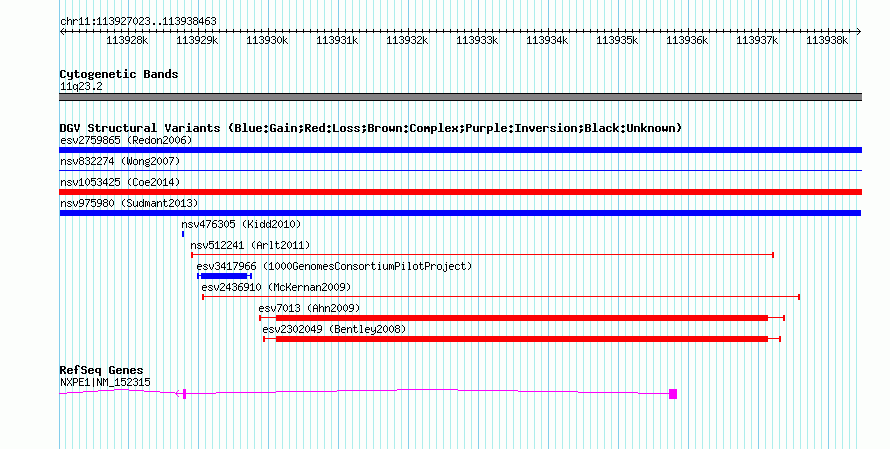Click the 113932k ruler label
The image size is (890, 449).
pyautogui.click(x=407, y=41)
